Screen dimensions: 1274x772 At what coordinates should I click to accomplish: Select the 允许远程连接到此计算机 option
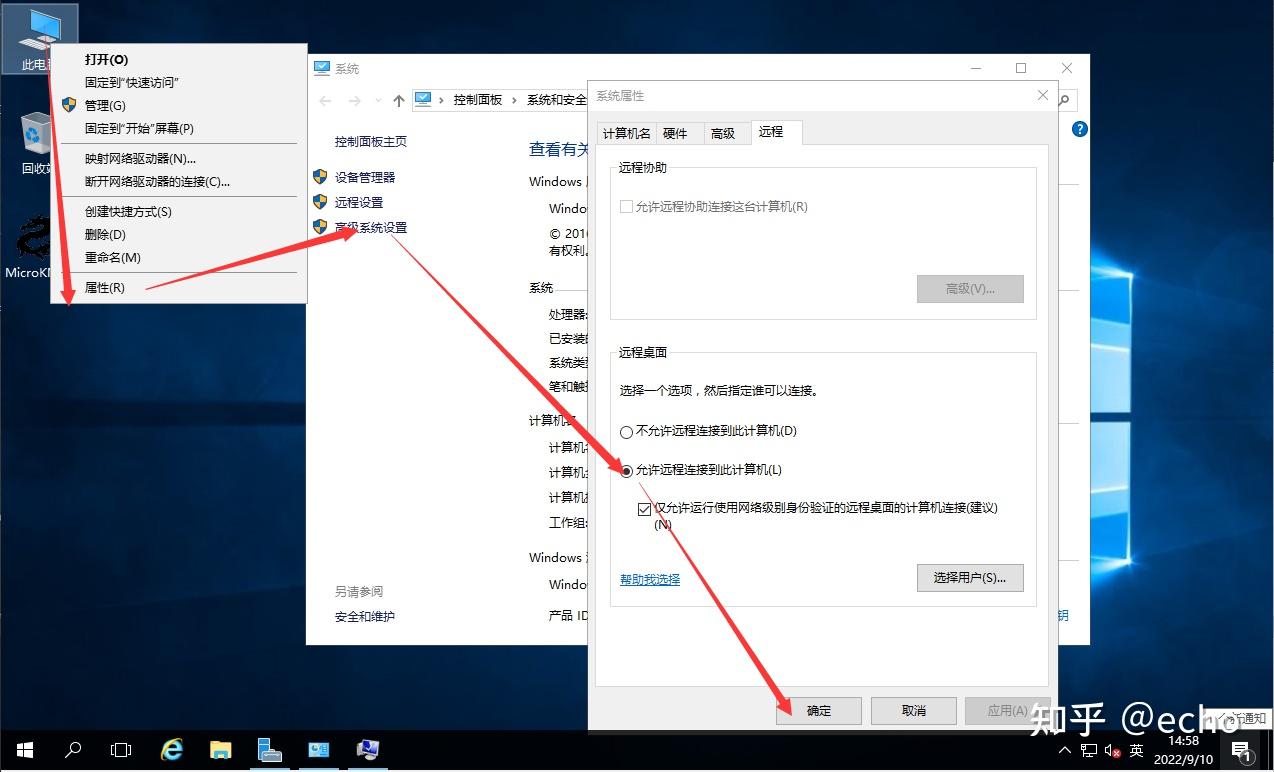click(626, 470)
